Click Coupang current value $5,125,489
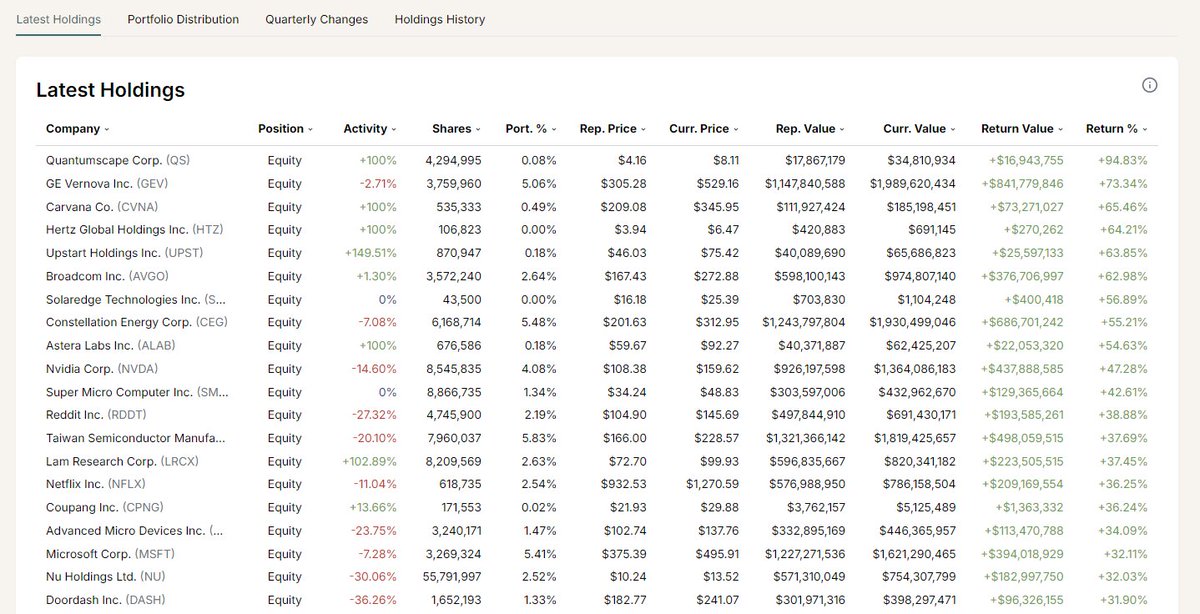This screenshot has width=1200, height=614. pos(925,507)
